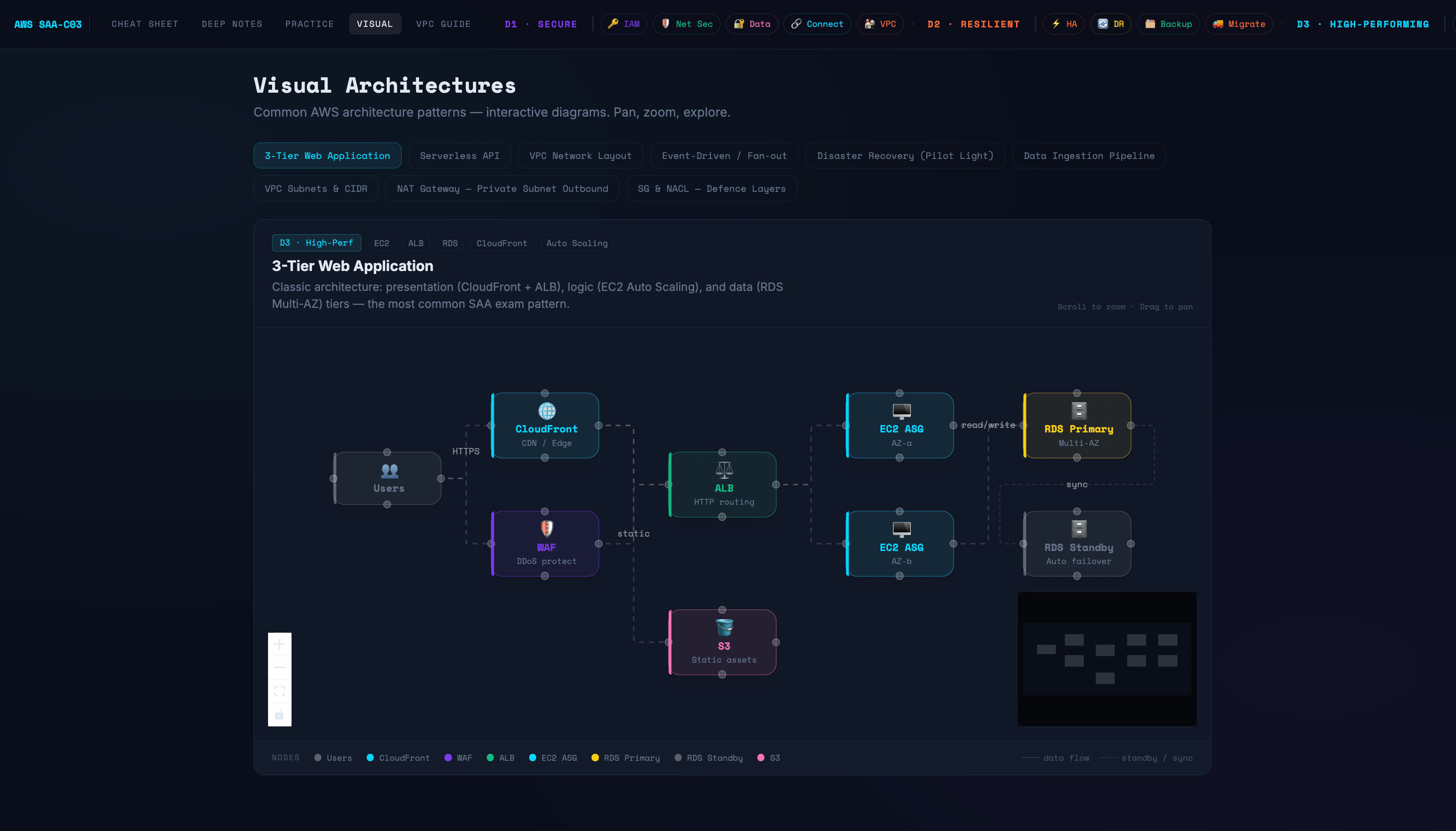Switch to the Cheat Sheet tab
This screenshot has height=831, width=1456.
coord(145,24)
